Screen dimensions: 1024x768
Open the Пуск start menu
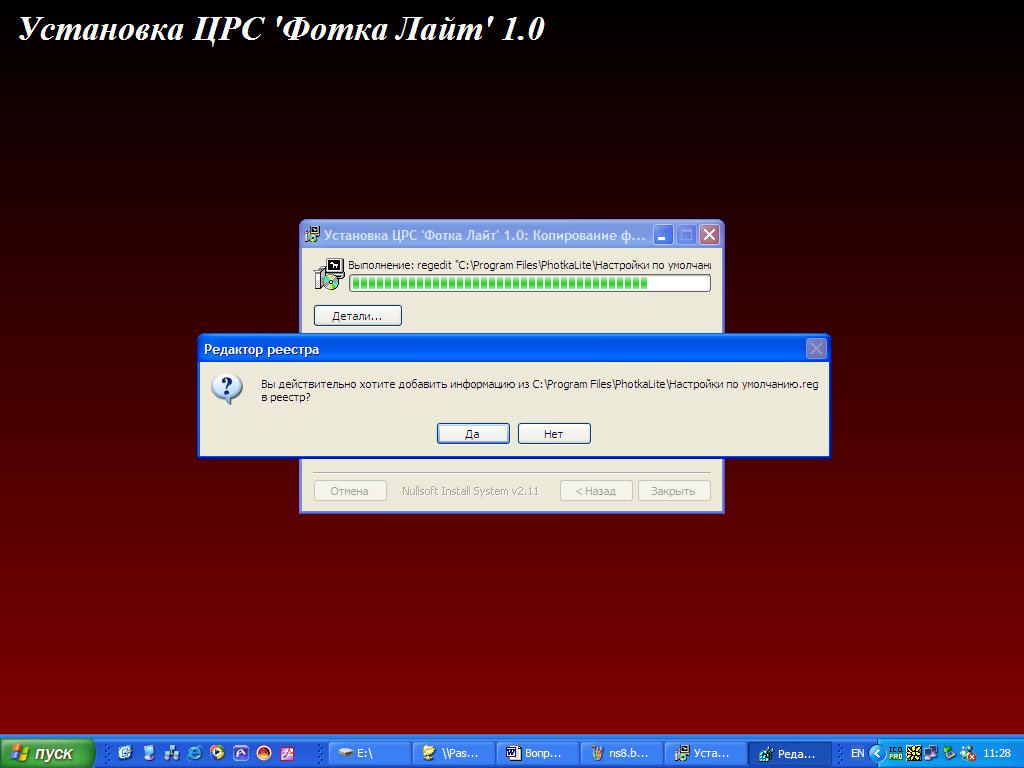click(47, 753)
